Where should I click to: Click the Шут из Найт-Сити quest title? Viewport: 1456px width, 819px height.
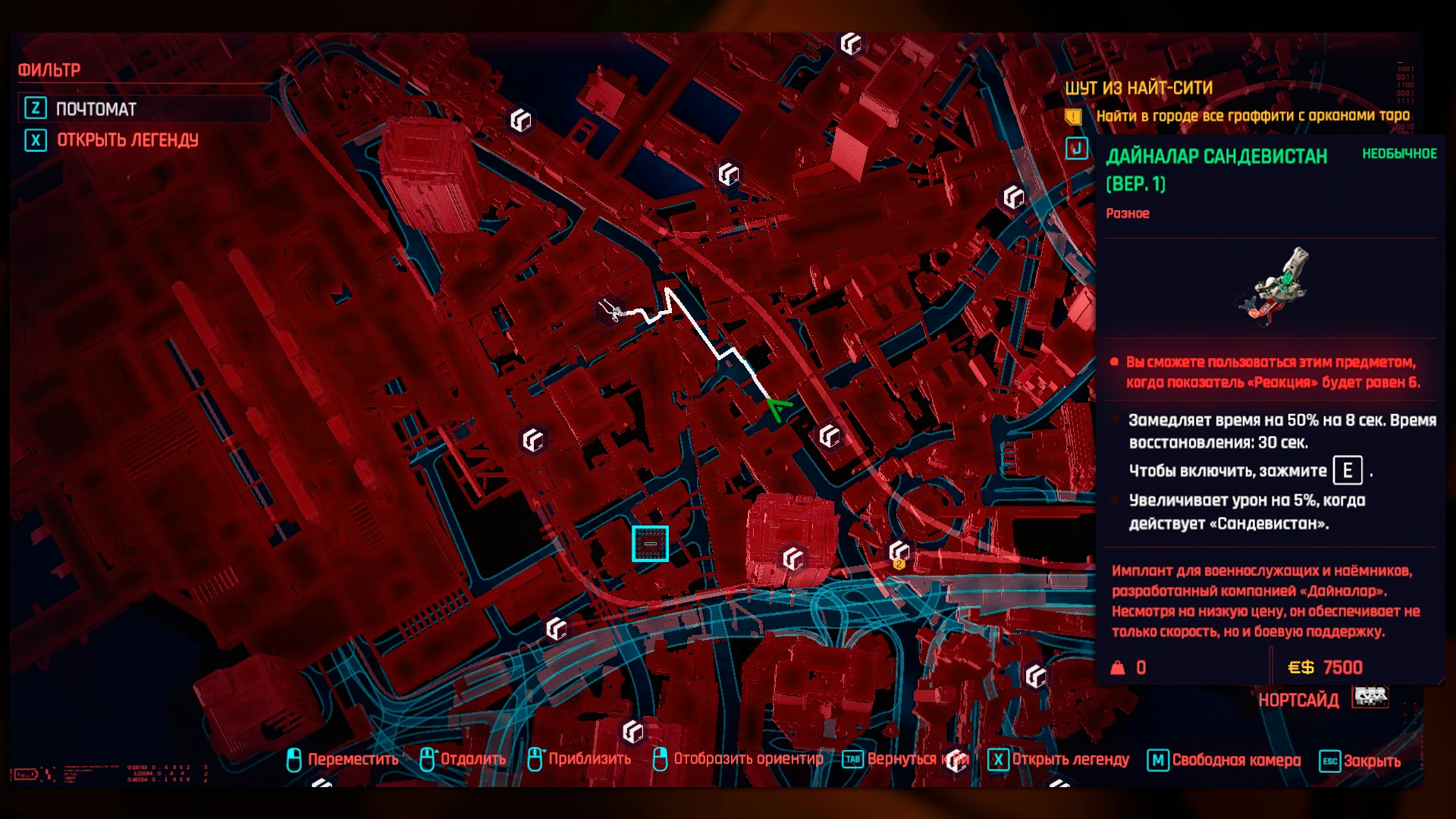1138,88
